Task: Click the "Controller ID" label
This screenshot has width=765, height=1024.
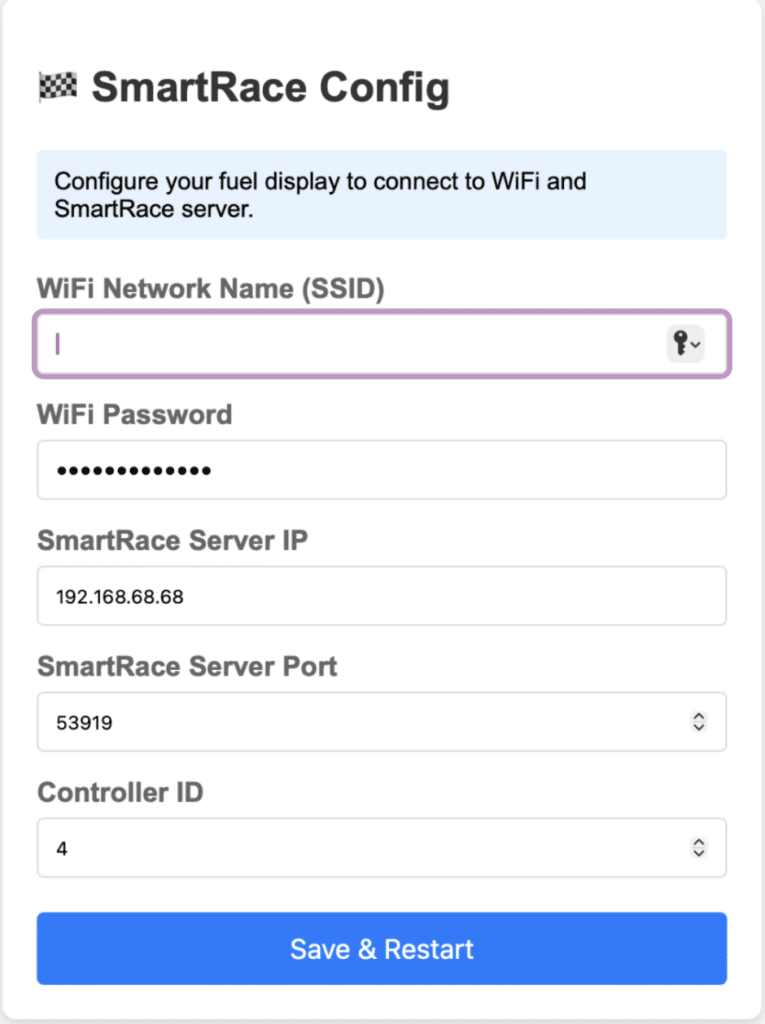Action: 120,793
